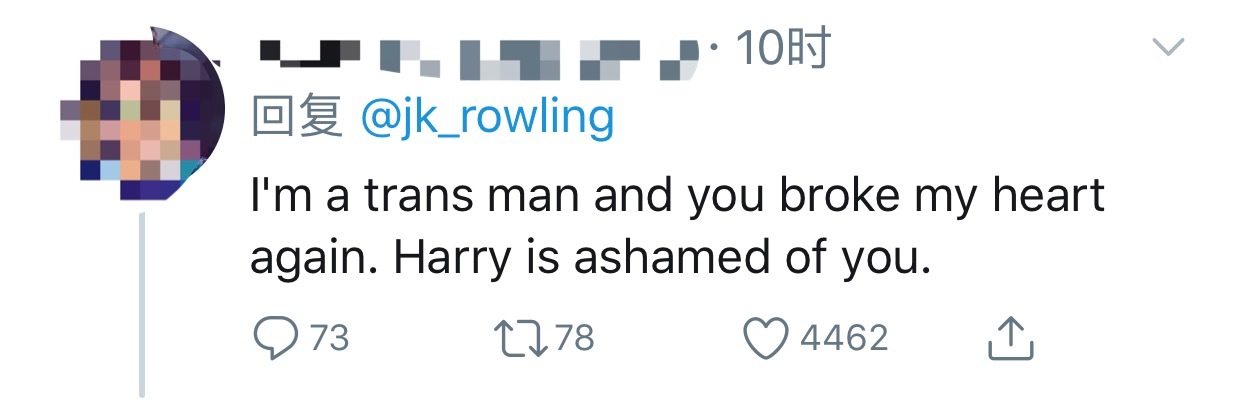Screen dimensions: 1242x418
Task: Click the reply count 73
Action: 329,338
